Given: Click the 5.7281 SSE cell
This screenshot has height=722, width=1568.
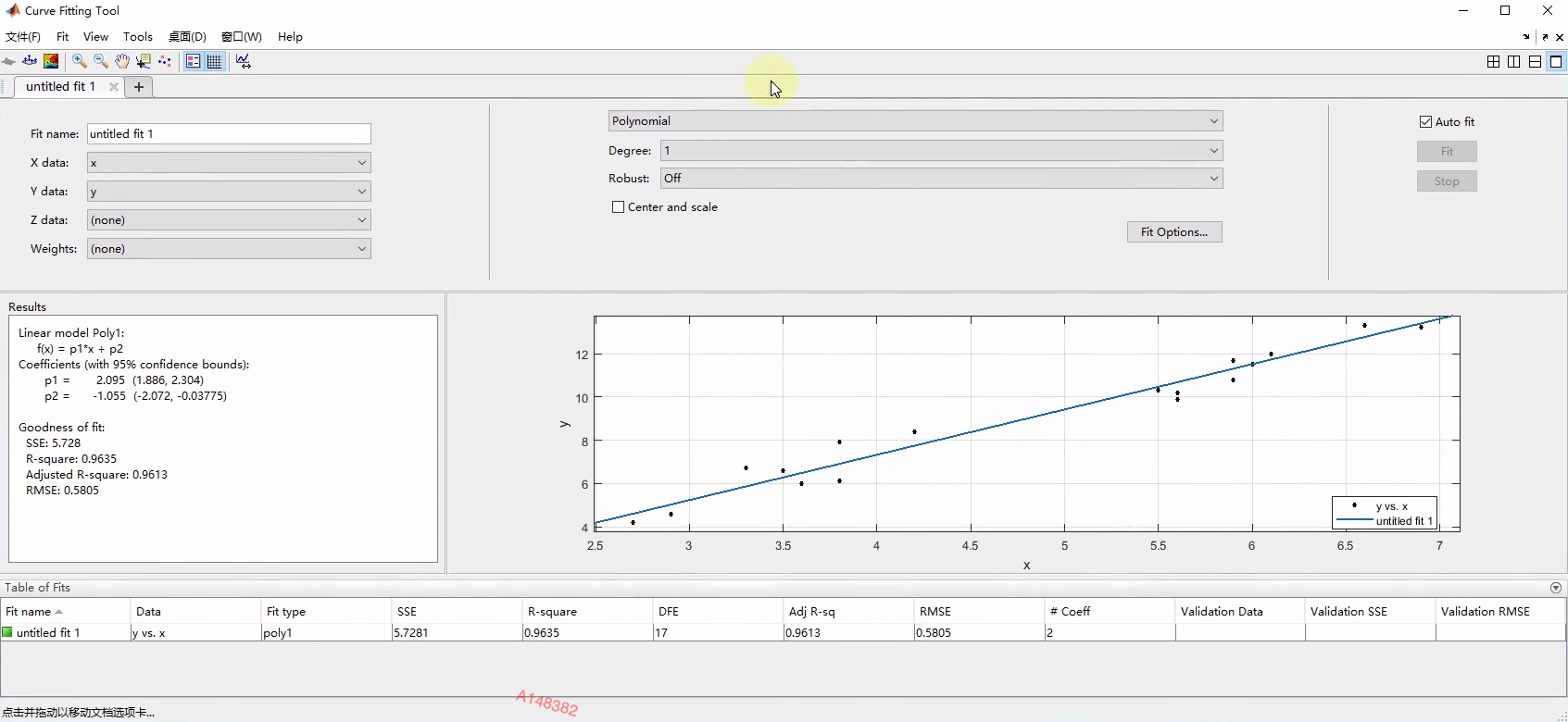Looking at the screenshot, I should point(457,633).
